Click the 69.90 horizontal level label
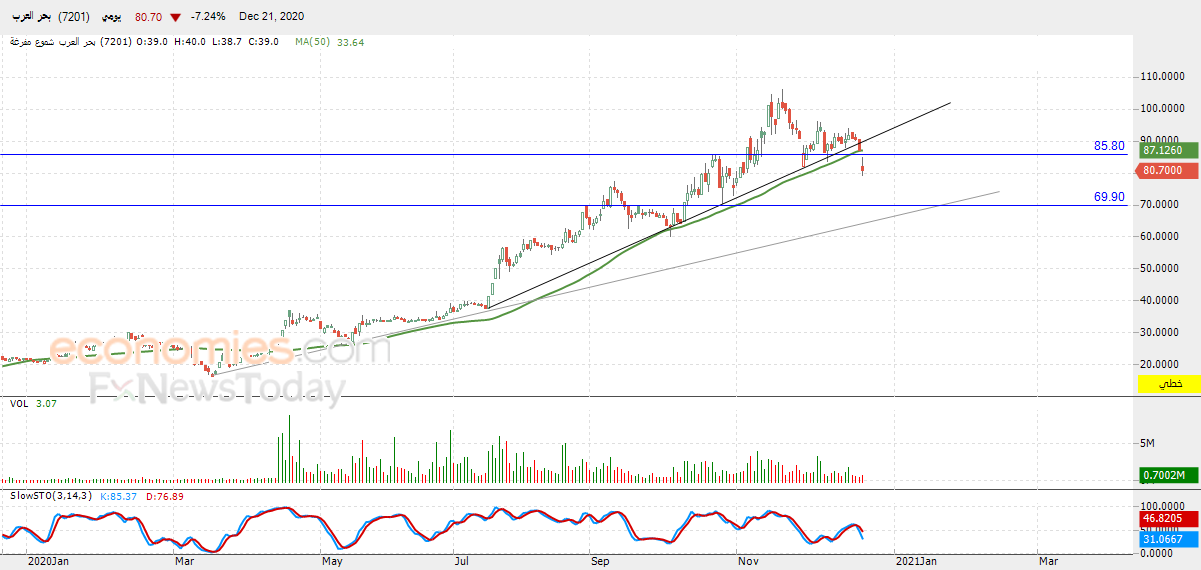 1109,198
